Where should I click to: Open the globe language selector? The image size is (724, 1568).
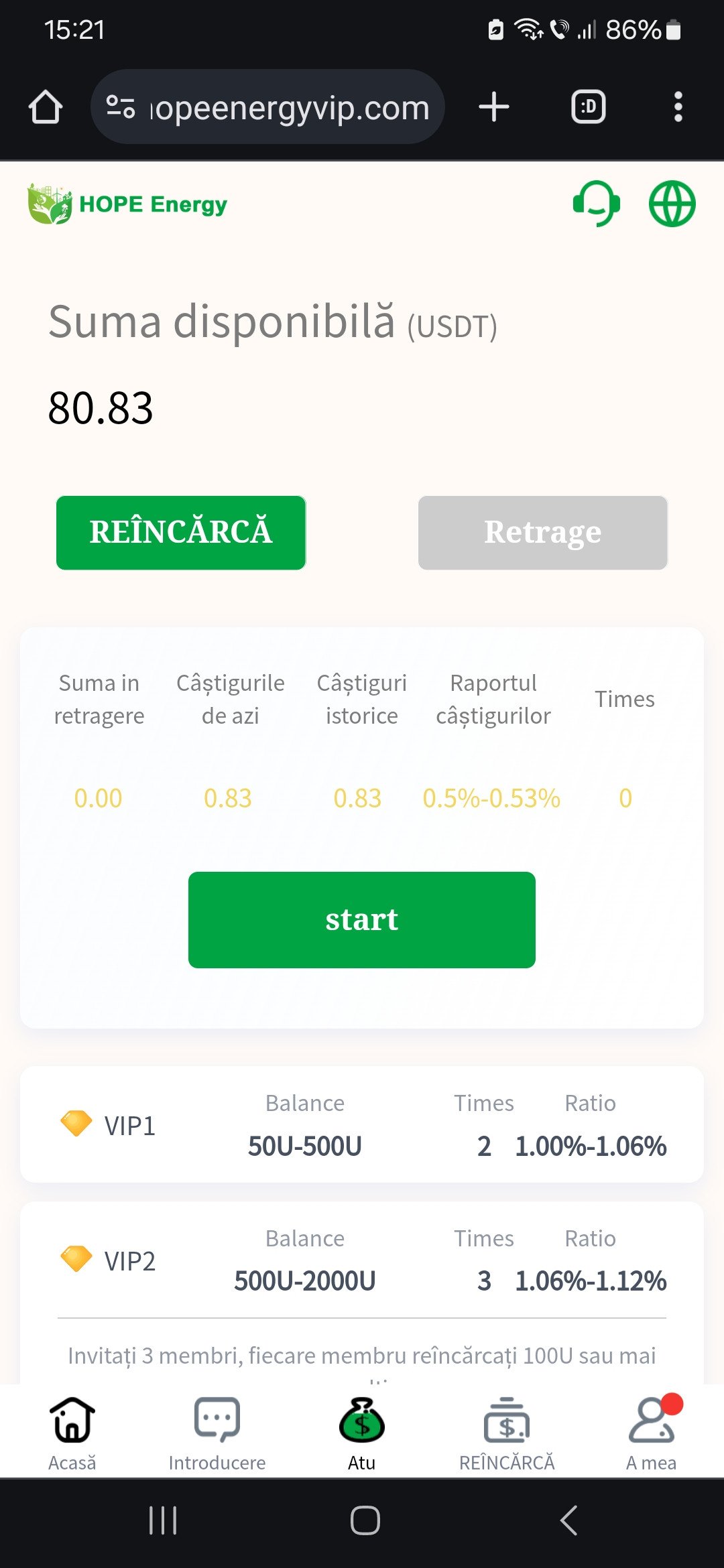(672, 204)
